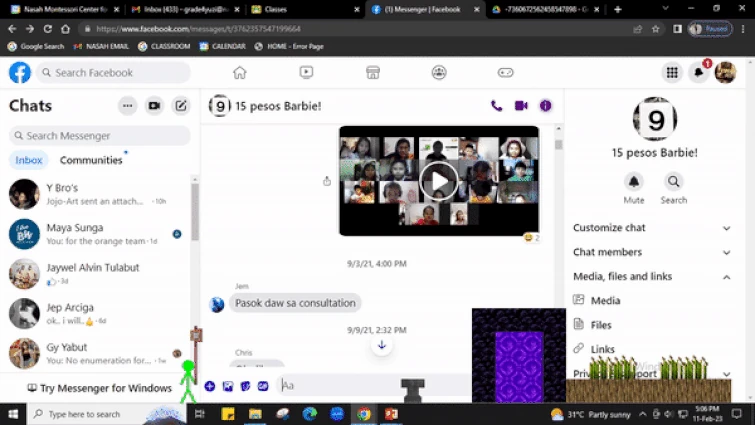Screen dimensions: 755x425
Task: Open the Facebook logo home icon
Action: point(20,73)
